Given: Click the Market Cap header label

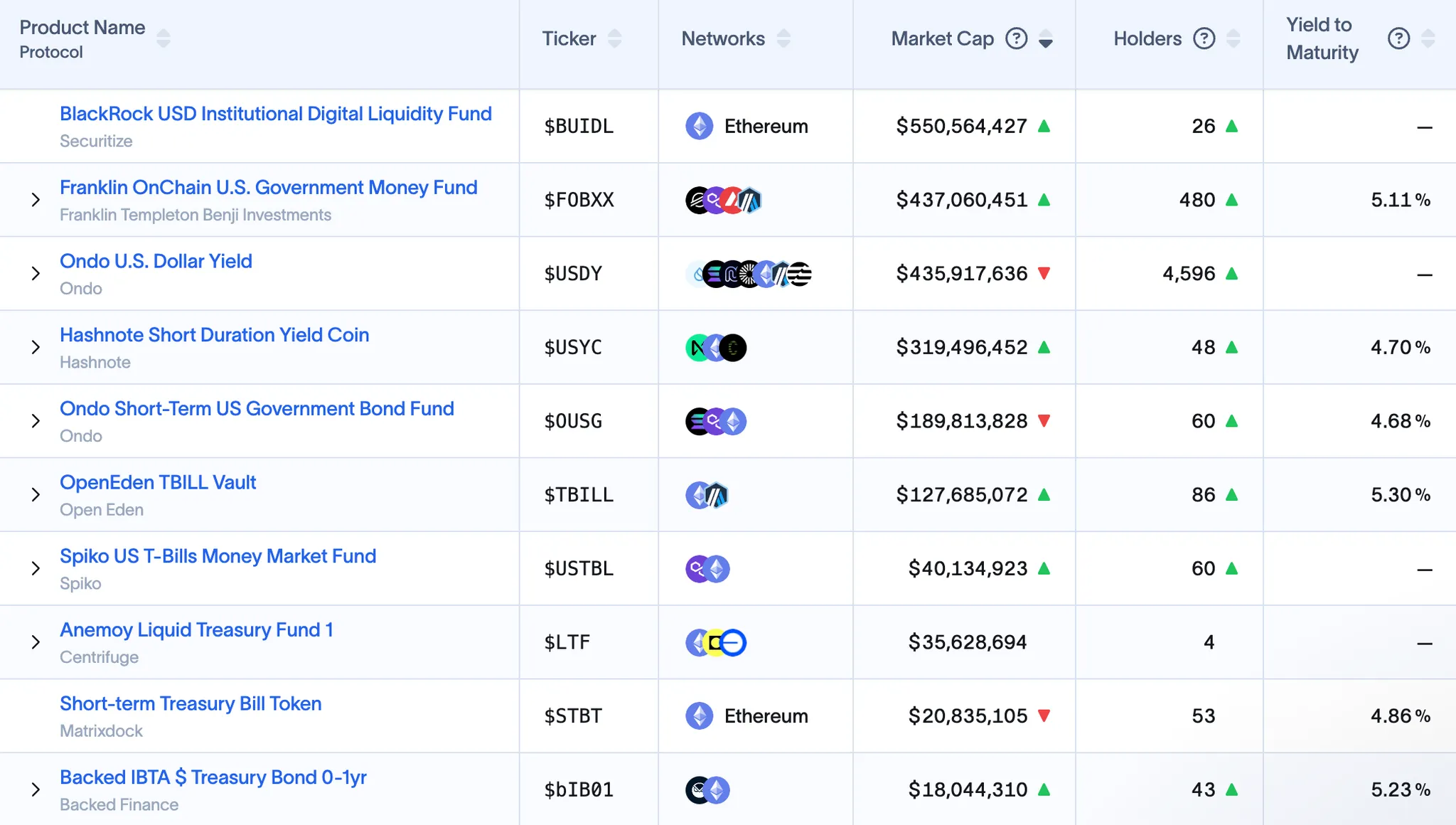Looking at the screenshot, I should click(943, 38).
